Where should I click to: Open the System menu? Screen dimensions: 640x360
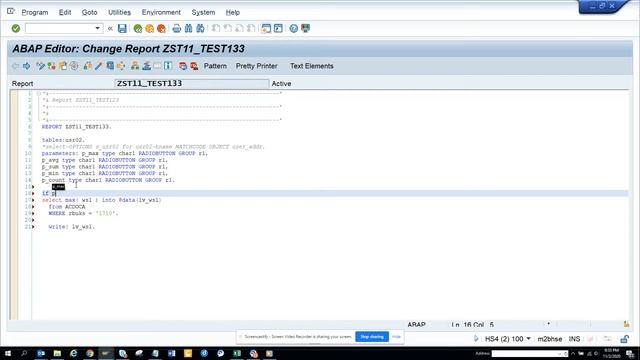pos(203,12)
